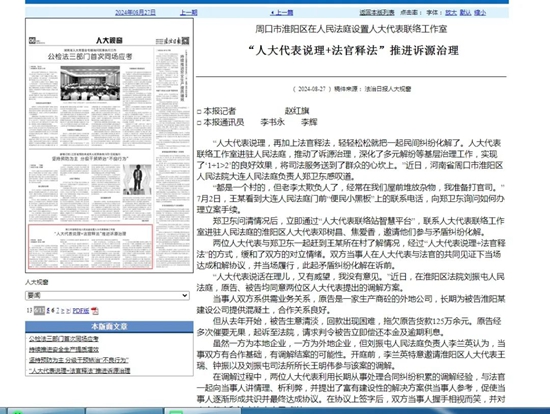Click the standing figure illustration in thumbnail
Image resolution: width=550 pixels, height=414 pixels.
[x=137, y=179]
